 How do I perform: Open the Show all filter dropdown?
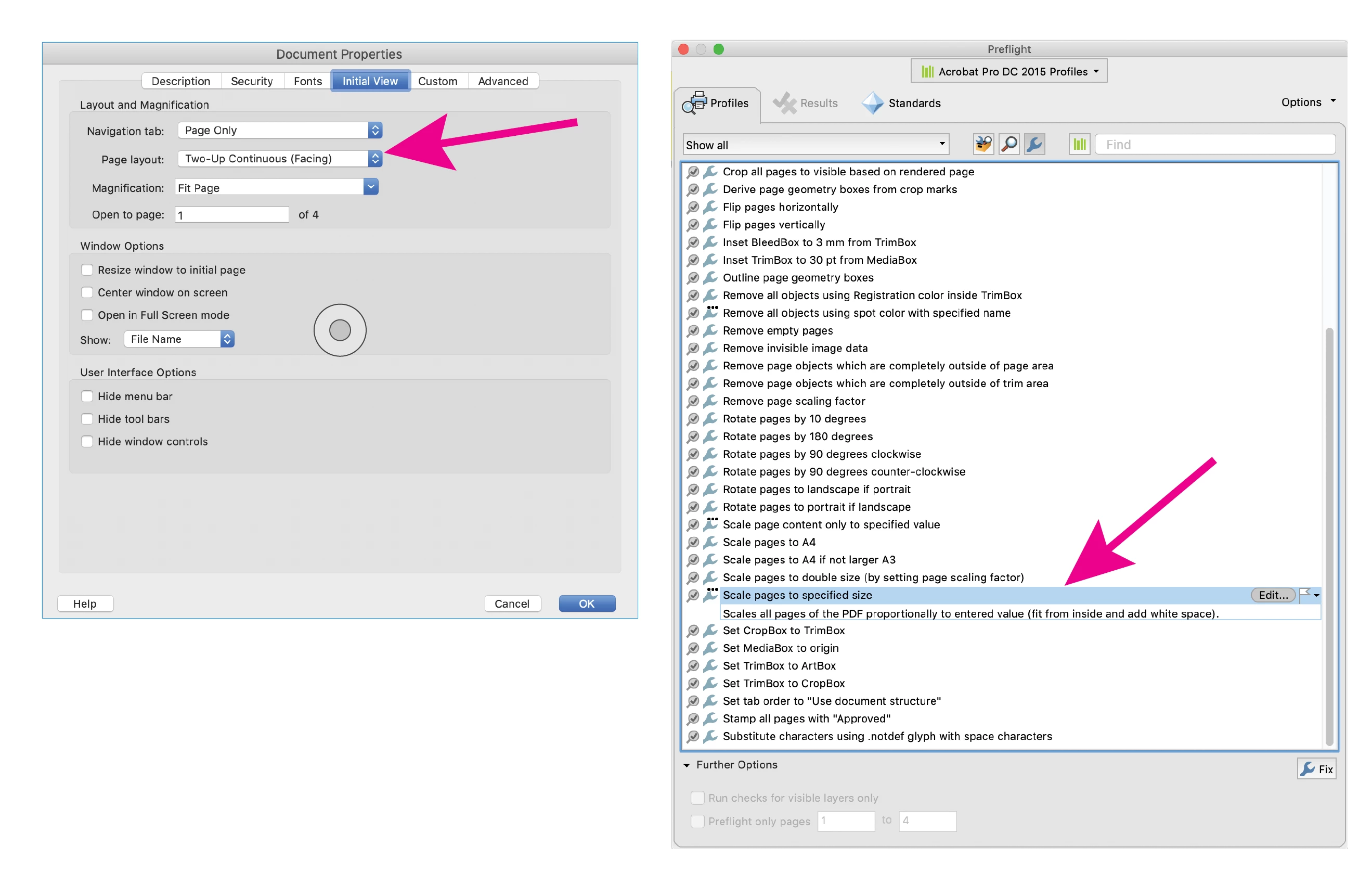click(x=816, y=145)
